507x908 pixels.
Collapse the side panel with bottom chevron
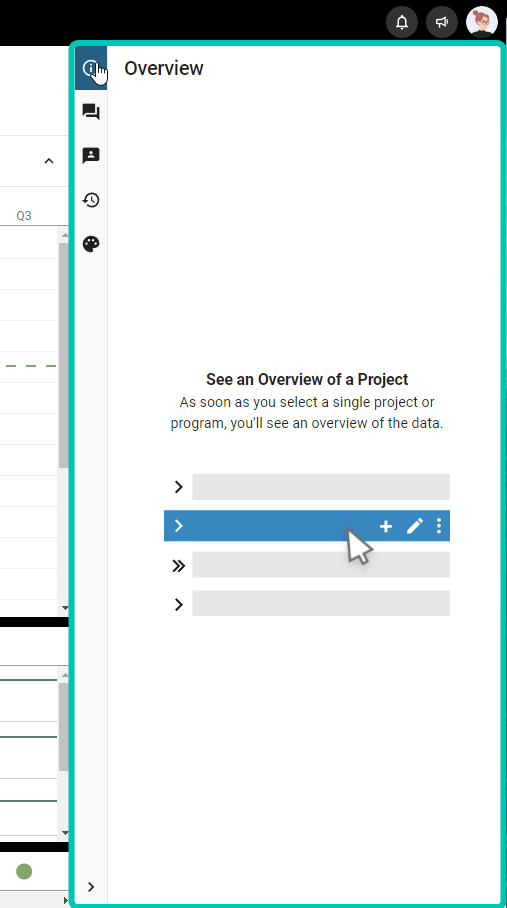(91, 887)
